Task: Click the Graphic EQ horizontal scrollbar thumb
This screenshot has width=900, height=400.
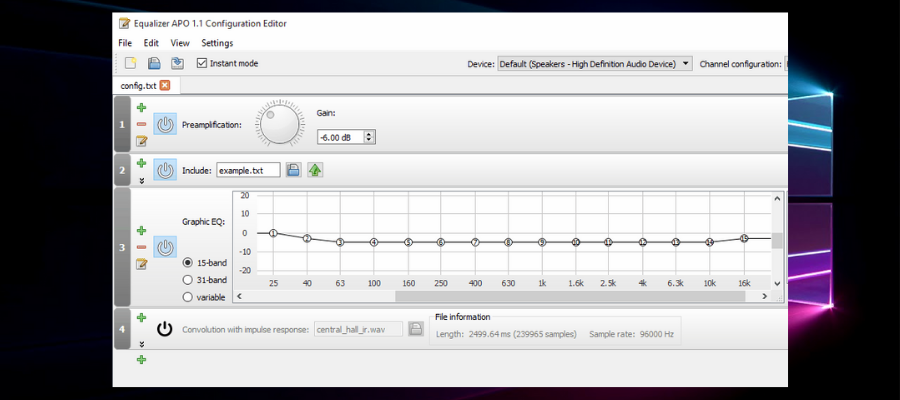Action: (x=570, y=296)
